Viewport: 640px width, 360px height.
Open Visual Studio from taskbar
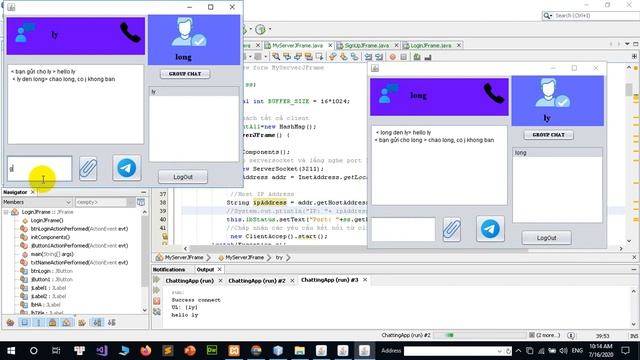[x=102, y=350]
